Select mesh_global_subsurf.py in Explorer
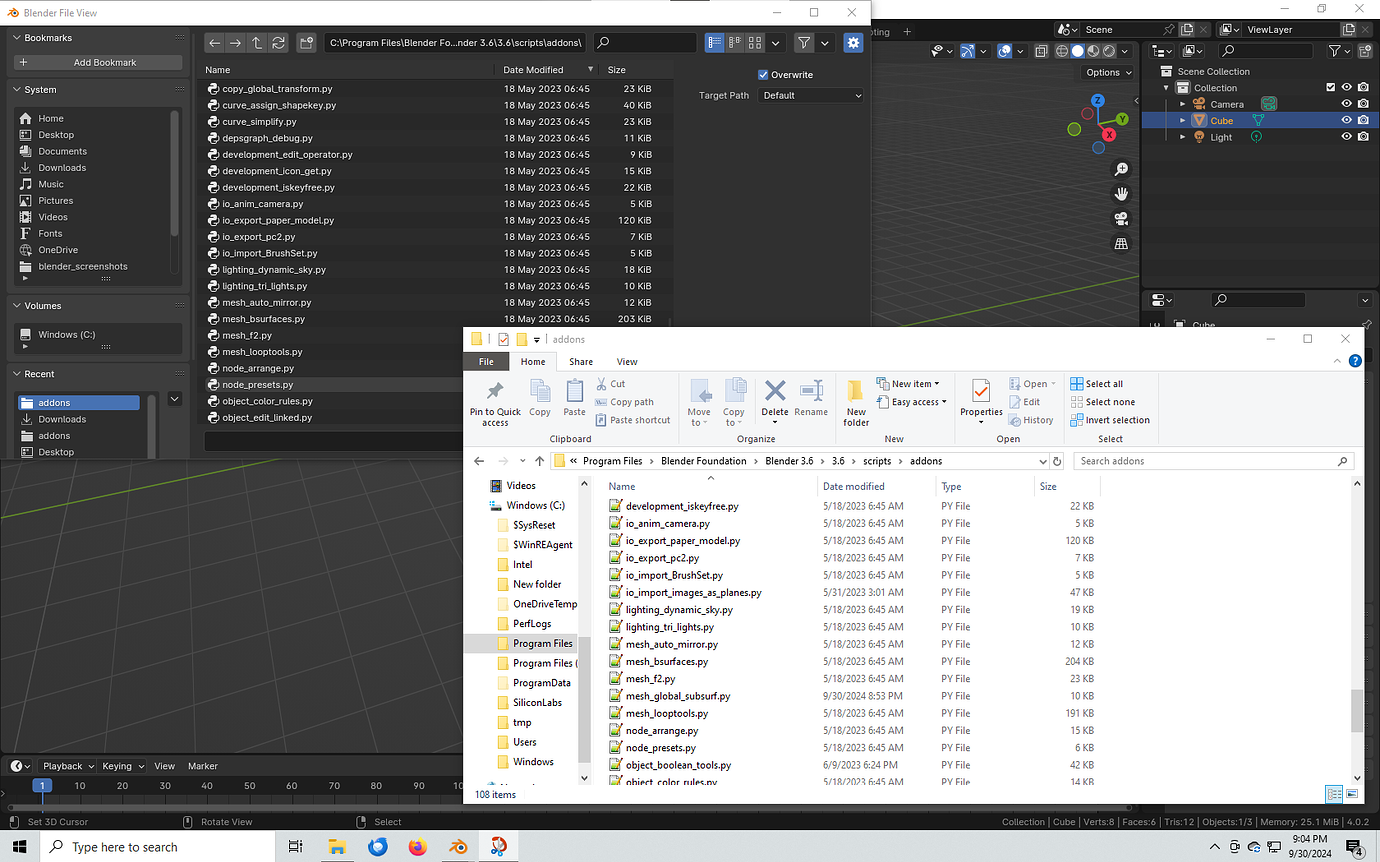Screen dimensions: 1380x862 [x=678, y=696]
